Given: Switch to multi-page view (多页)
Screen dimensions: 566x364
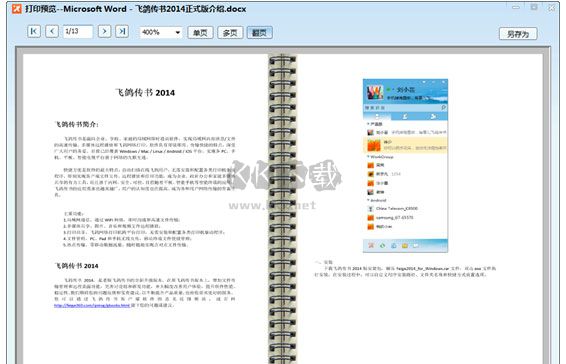Looking at the screenshot, I should (230, 32).
